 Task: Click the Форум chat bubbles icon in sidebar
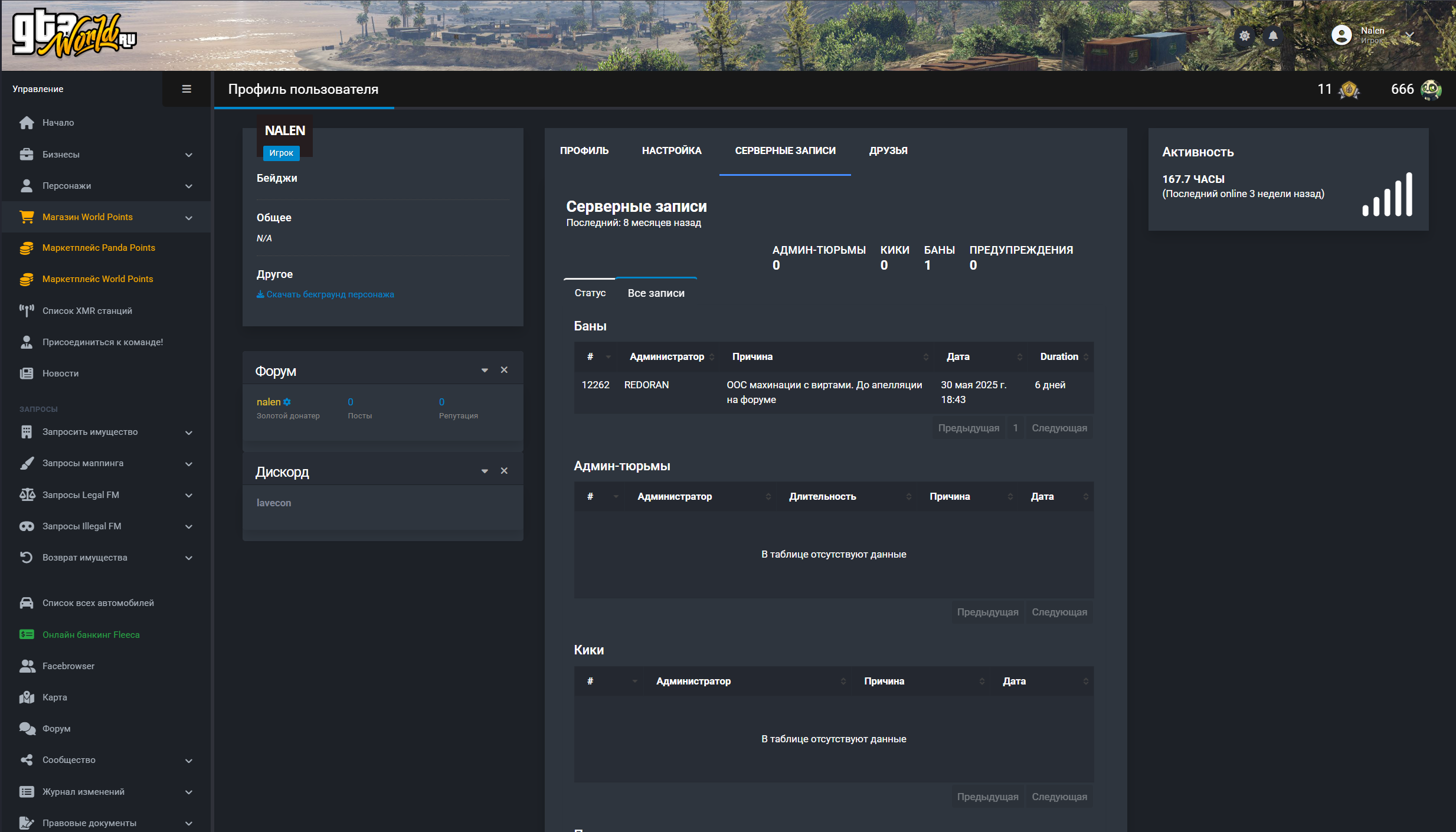tap(27, 729)
